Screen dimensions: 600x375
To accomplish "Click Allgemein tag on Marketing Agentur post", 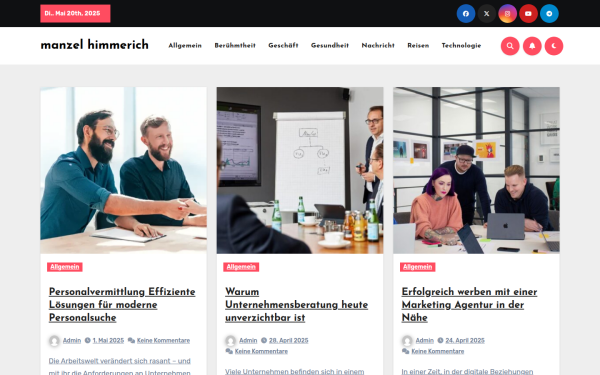I will [417, 267].
